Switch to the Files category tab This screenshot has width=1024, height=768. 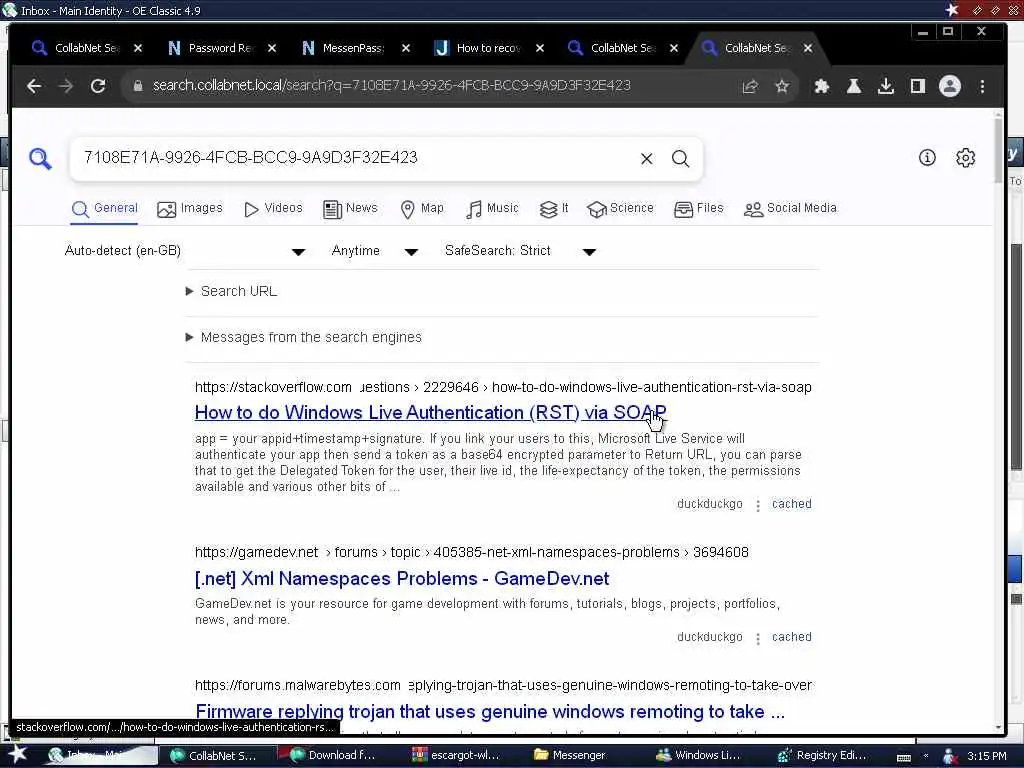(x=699, y=208)
